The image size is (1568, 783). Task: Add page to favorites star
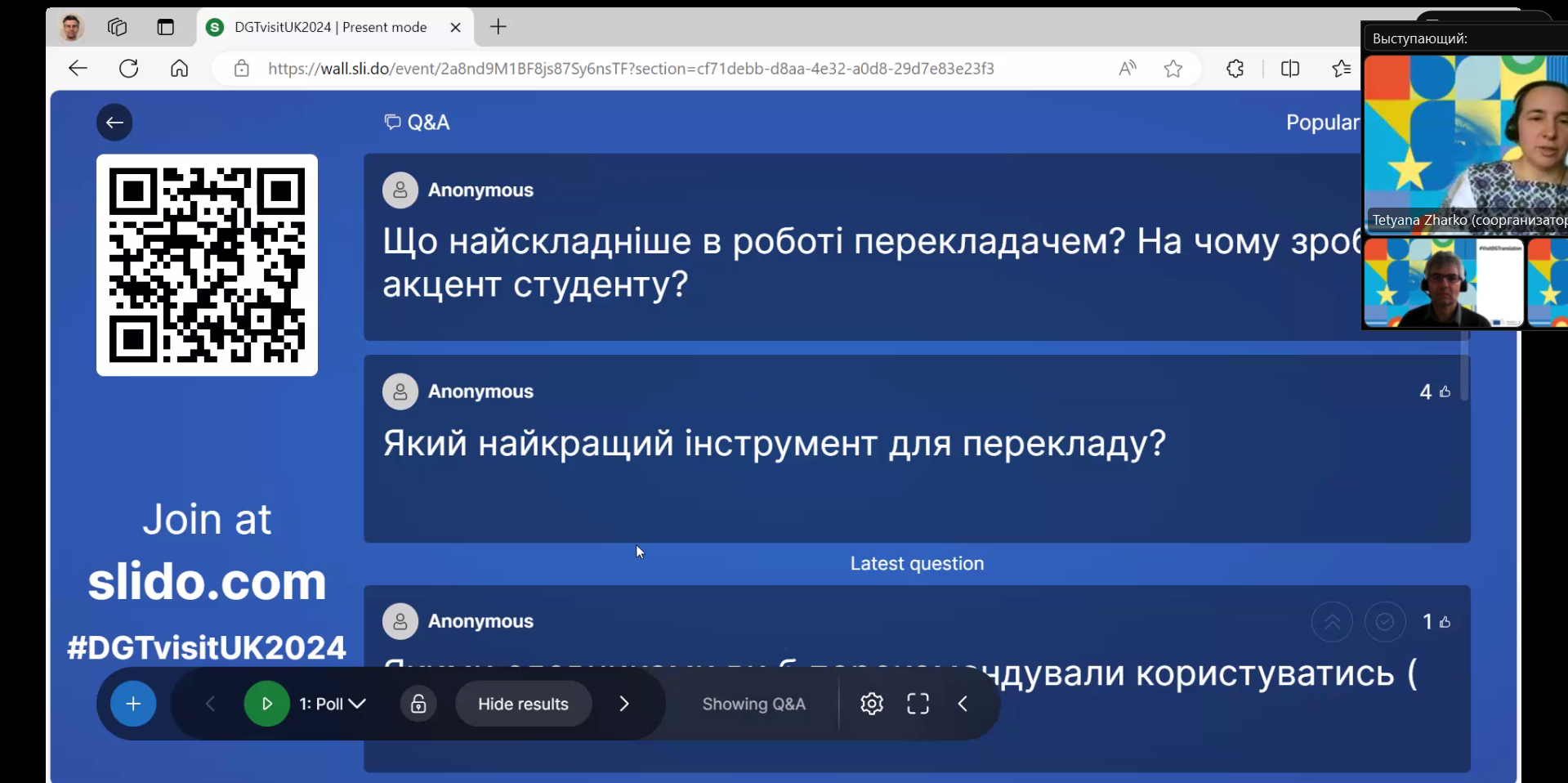pyautogui.click(x=1173, y=69)
